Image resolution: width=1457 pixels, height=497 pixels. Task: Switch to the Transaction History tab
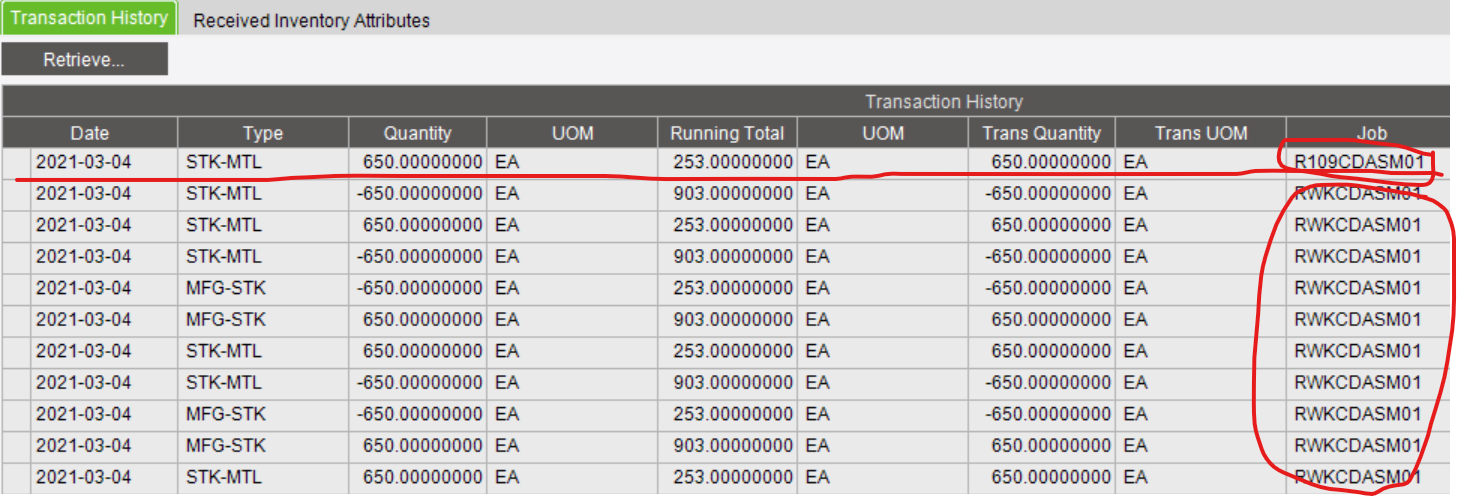coord(89,19)
